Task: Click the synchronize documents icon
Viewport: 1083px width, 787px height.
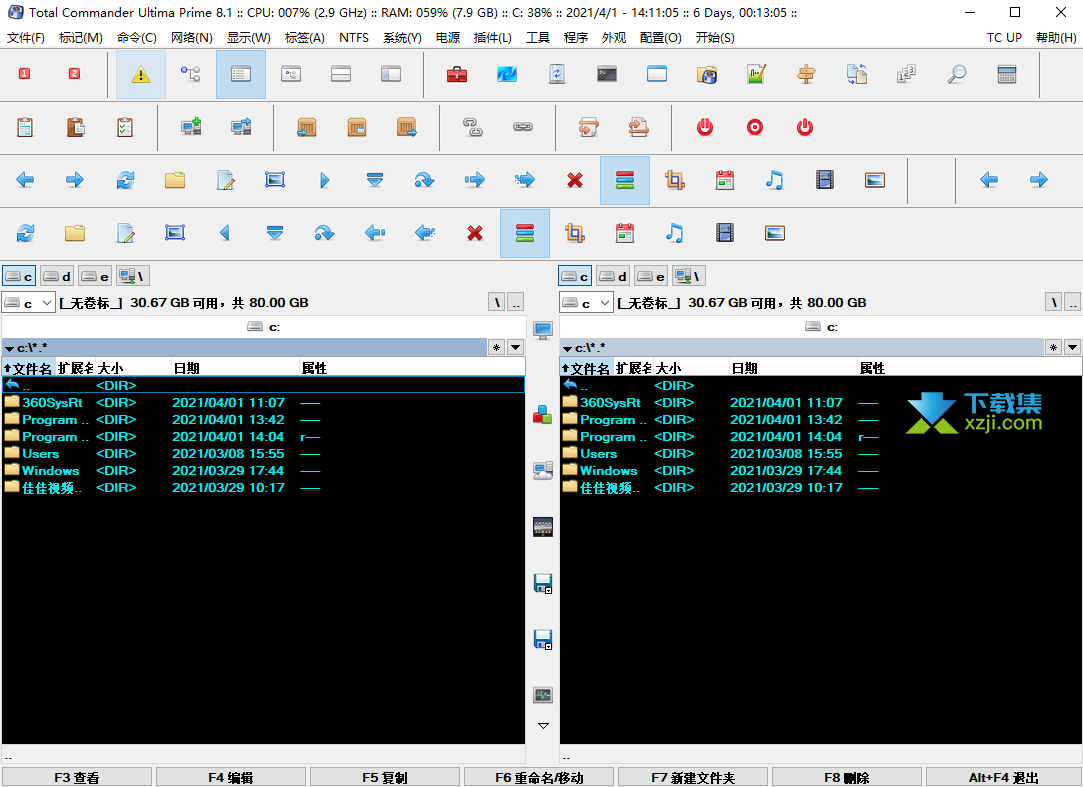Action: 857,74
